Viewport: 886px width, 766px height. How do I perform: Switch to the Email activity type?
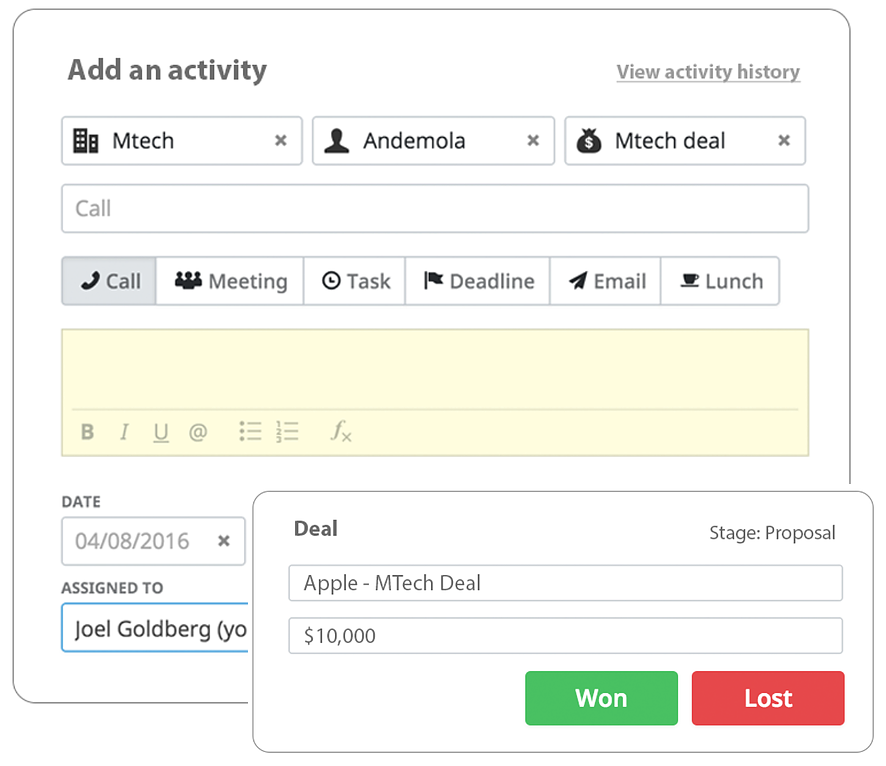click(x=606, y=281)
